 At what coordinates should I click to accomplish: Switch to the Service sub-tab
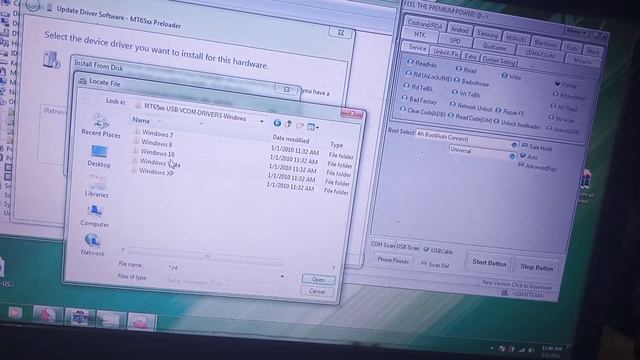[417, 48]
